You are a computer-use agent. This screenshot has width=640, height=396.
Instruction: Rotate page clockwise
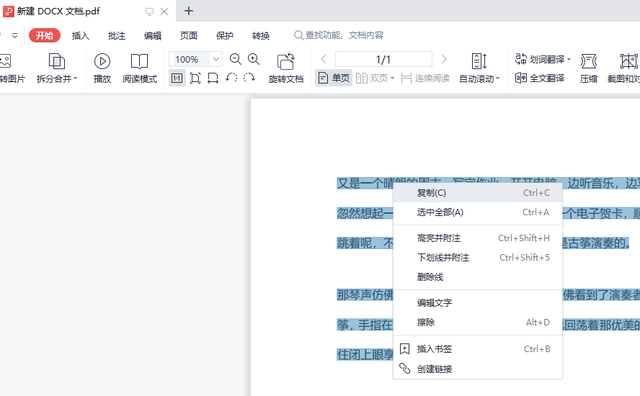[x=249, y=78]
